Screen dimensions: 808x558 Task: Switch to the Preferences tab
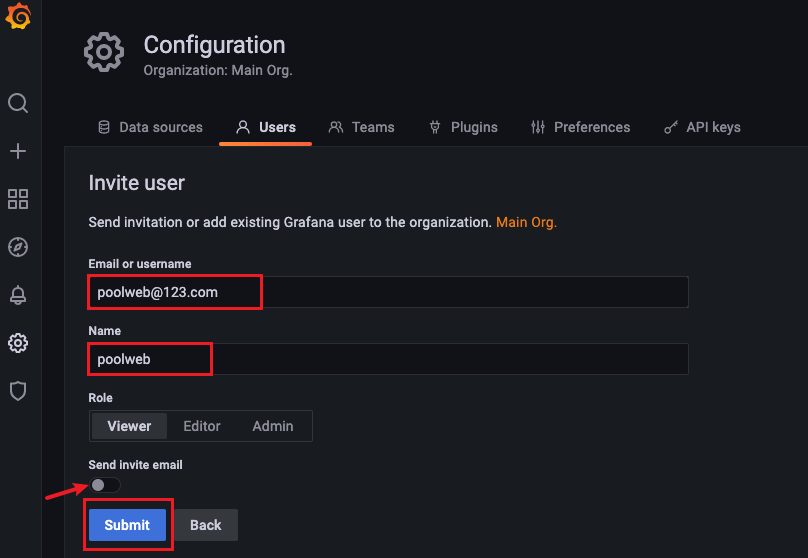580,127
